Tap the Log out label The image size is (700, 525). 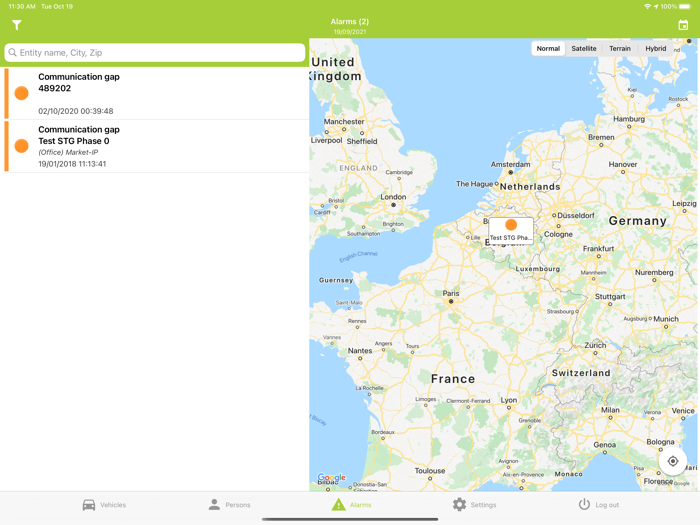click(607, 505)
